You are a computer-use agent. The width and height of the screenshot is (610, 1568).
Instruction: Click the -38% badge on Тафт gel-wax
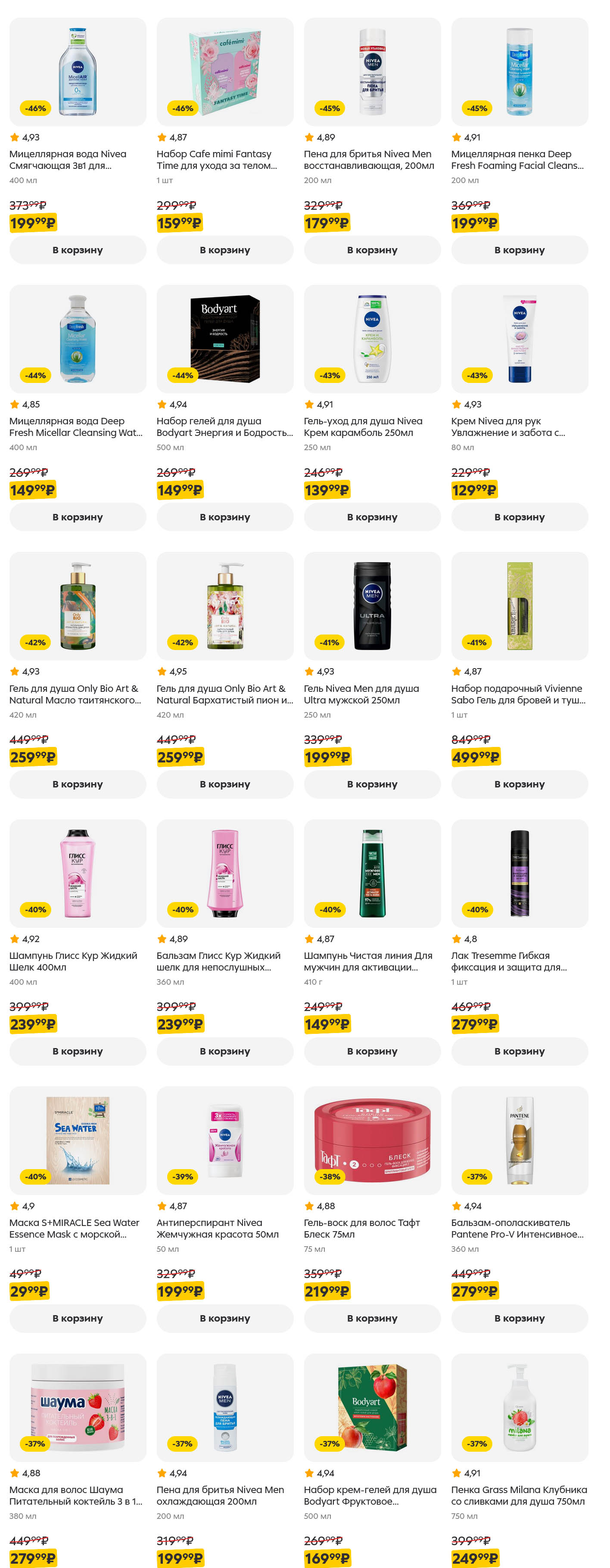coord(330,1176)
